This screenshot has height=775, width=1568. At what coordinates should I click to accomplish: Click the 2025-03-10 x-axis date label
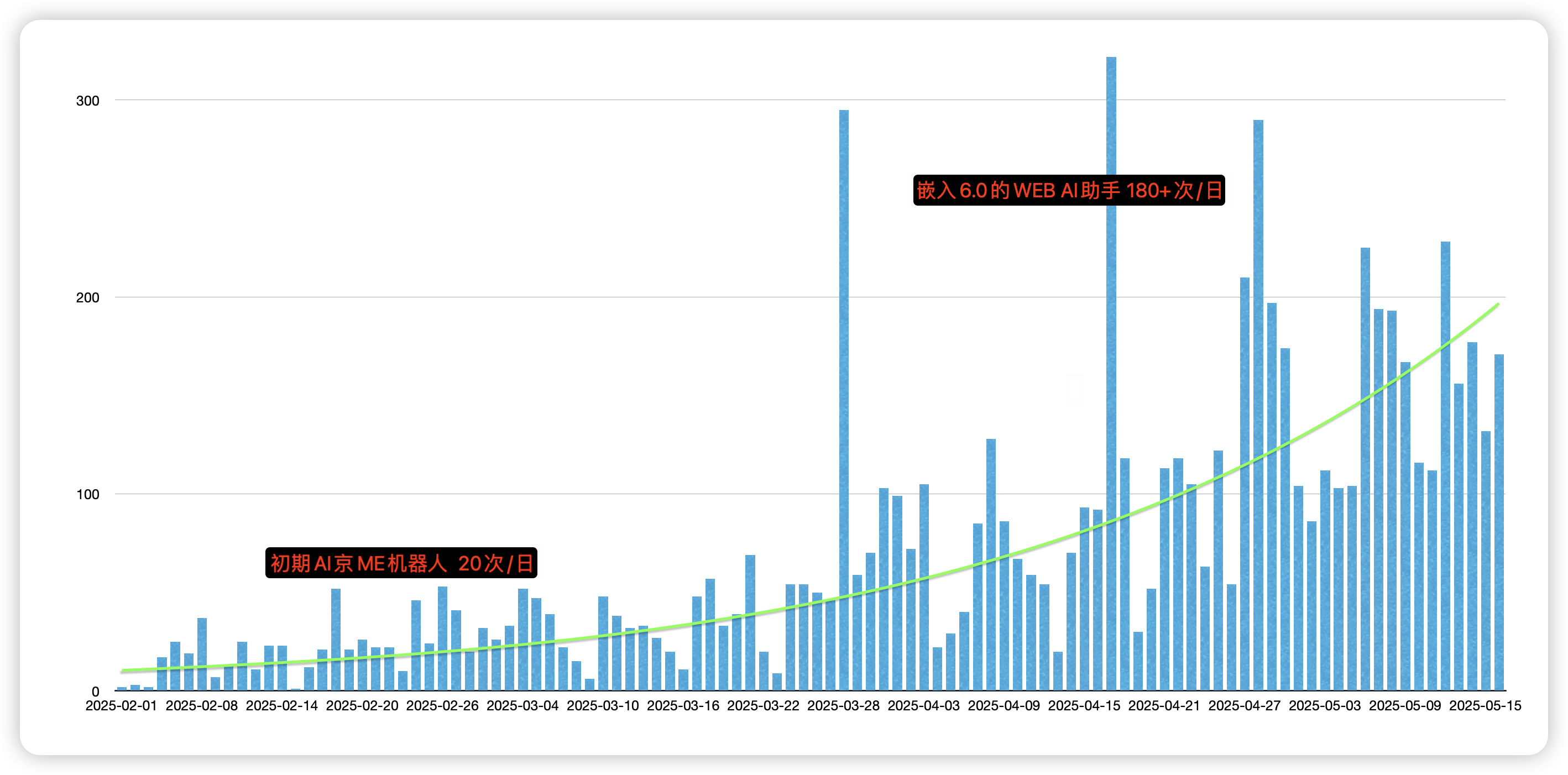pyautogui.click(x=603, y=705)
